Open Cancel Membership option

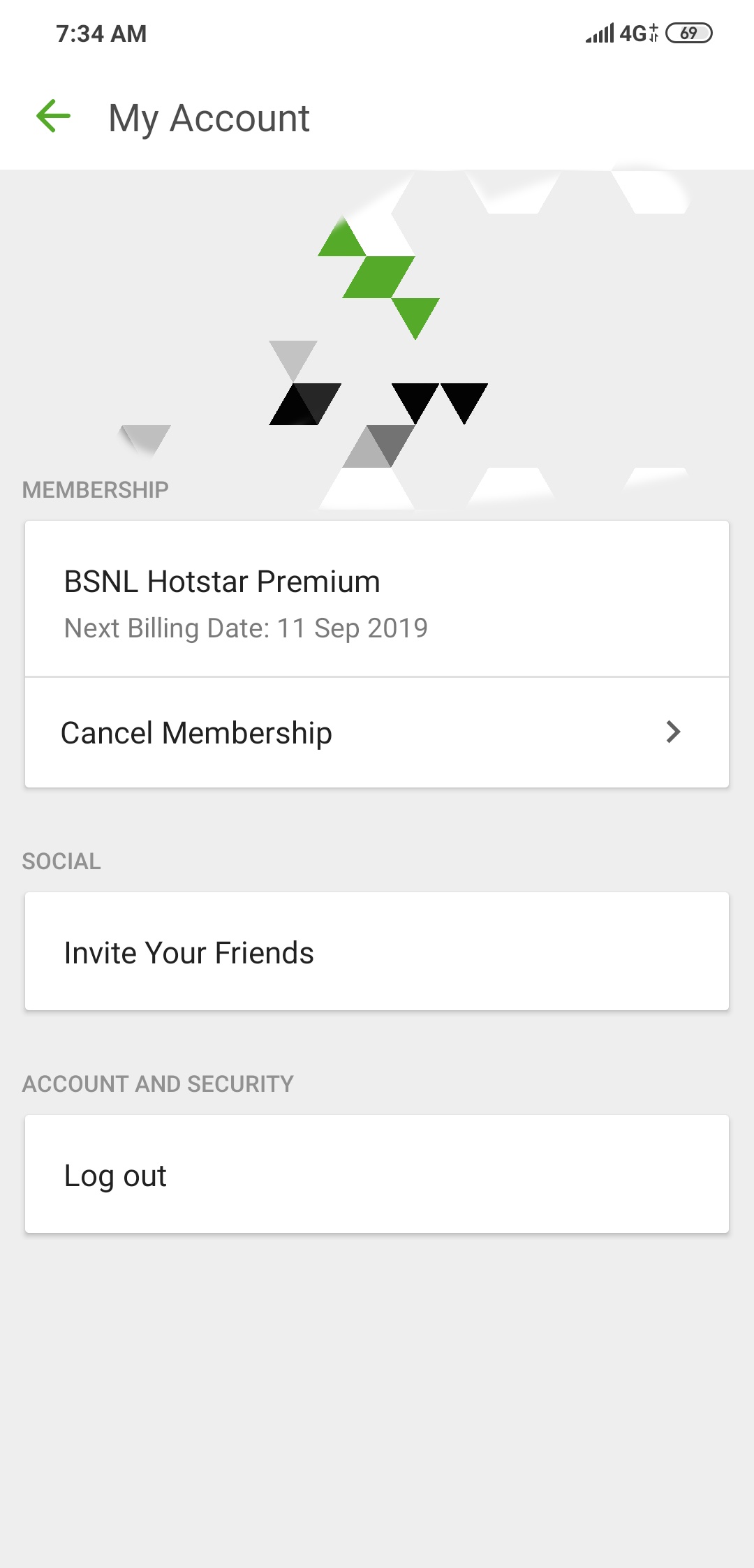pyautogui.click(x=196, y=733)
